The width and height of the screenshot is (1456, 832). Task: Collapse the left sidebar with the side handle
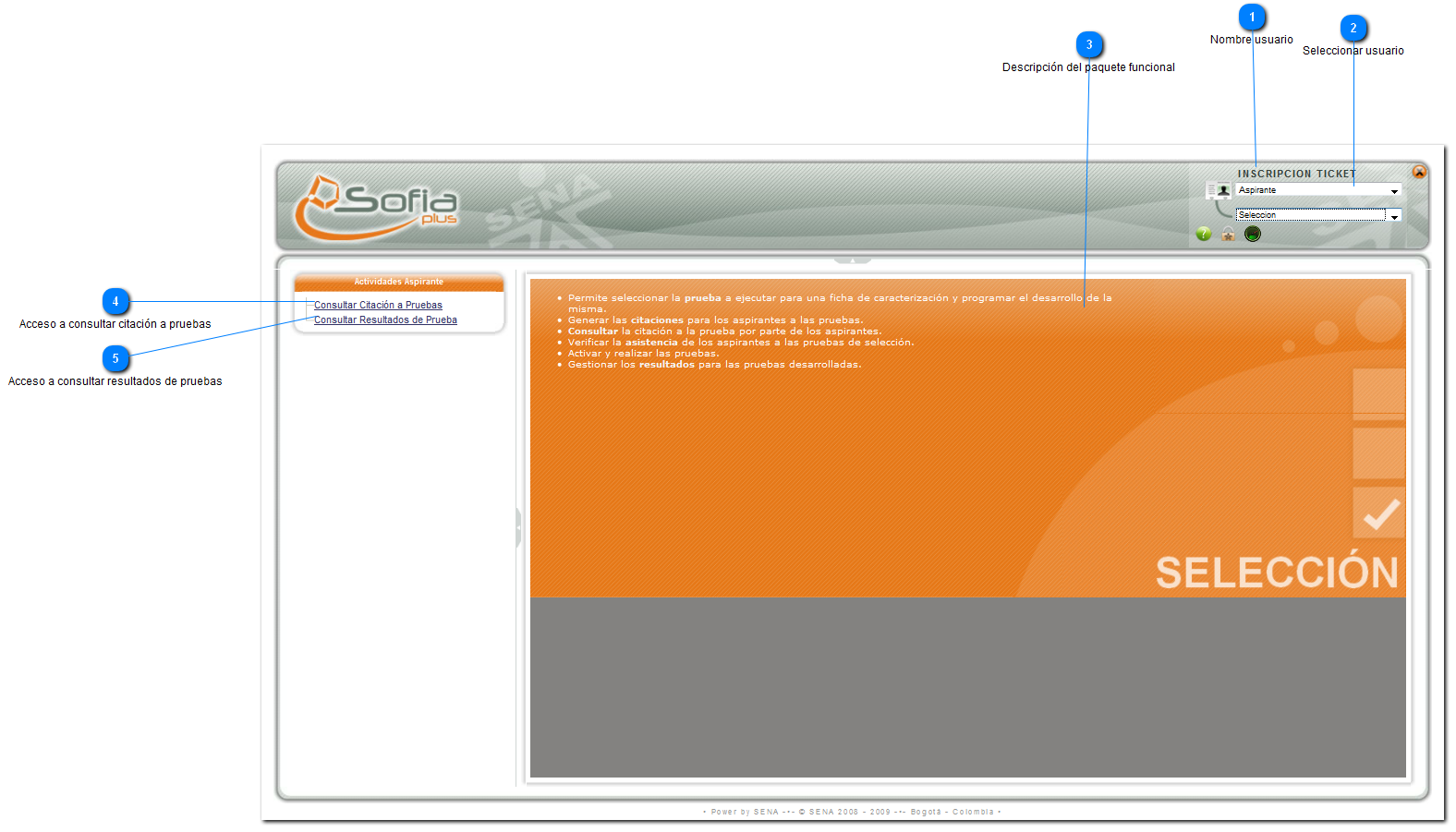[x=518, y=527]
